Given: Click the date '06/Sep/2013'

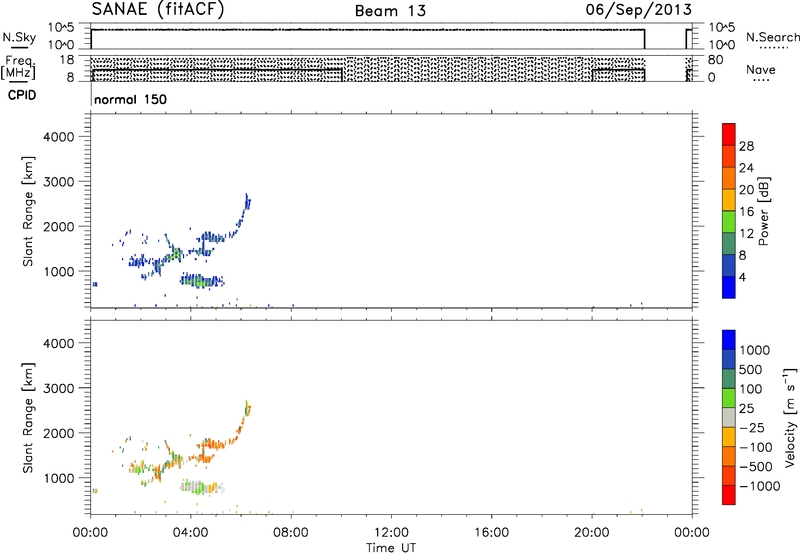Looking at the screenshot, I should click(638, 10).
